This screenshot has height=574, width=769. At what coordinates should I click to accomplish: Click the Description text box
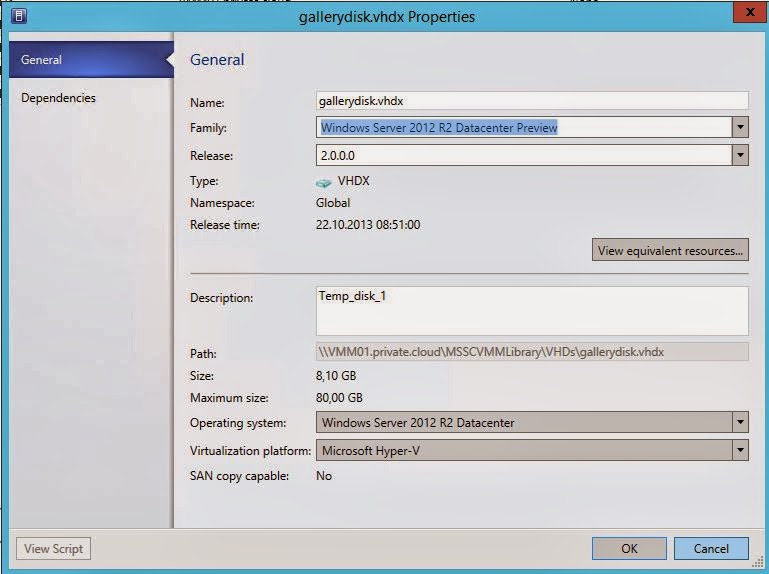point(532,311)
